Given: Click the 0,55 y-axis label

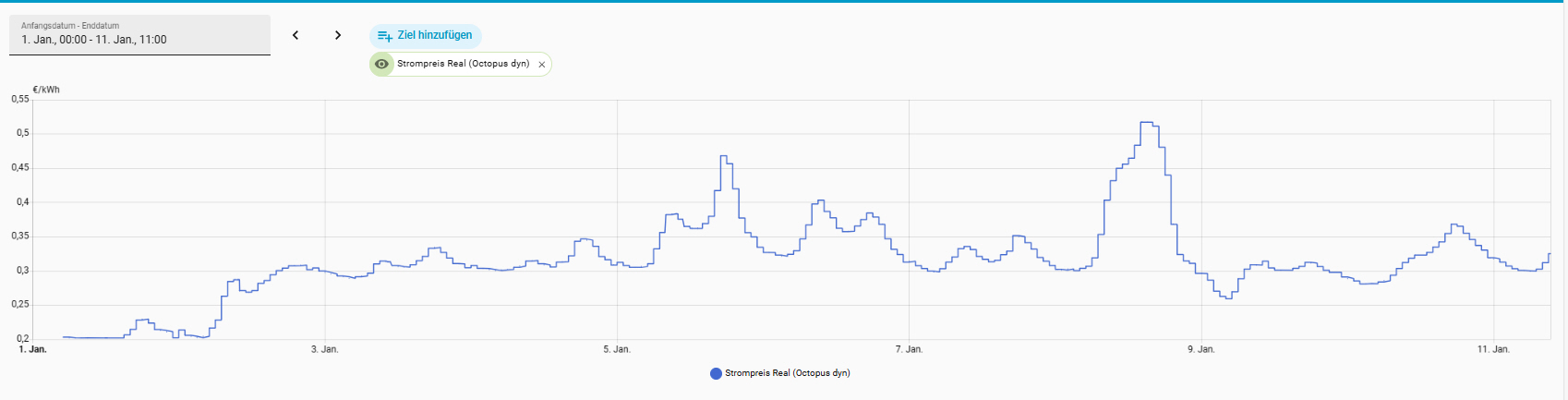Looking at the screenshot, I should click(x=20, y=99).
